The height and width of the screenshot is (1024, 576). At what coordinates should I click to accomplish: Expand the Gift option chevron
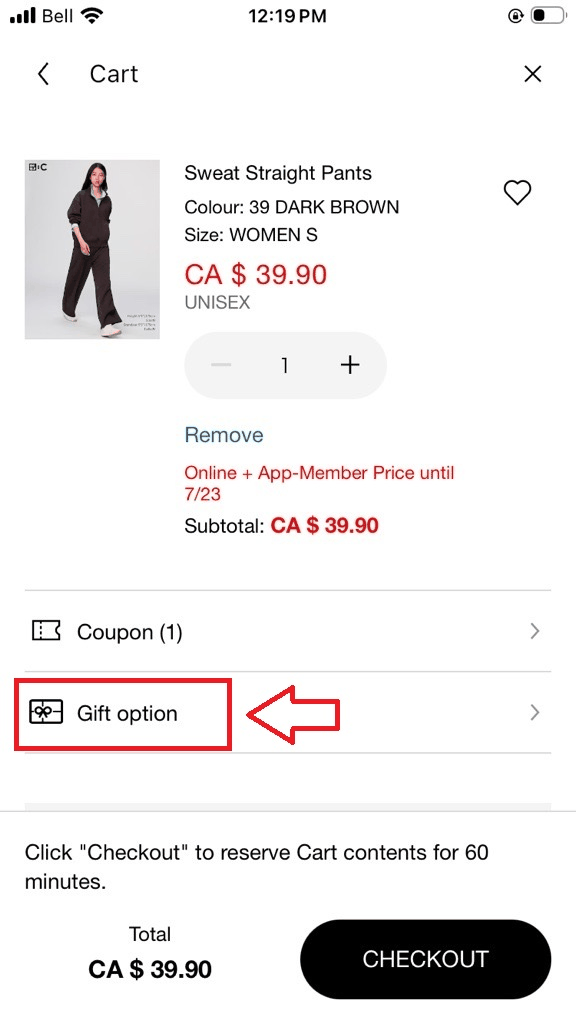pyautogui.click(x=535, y=712)
